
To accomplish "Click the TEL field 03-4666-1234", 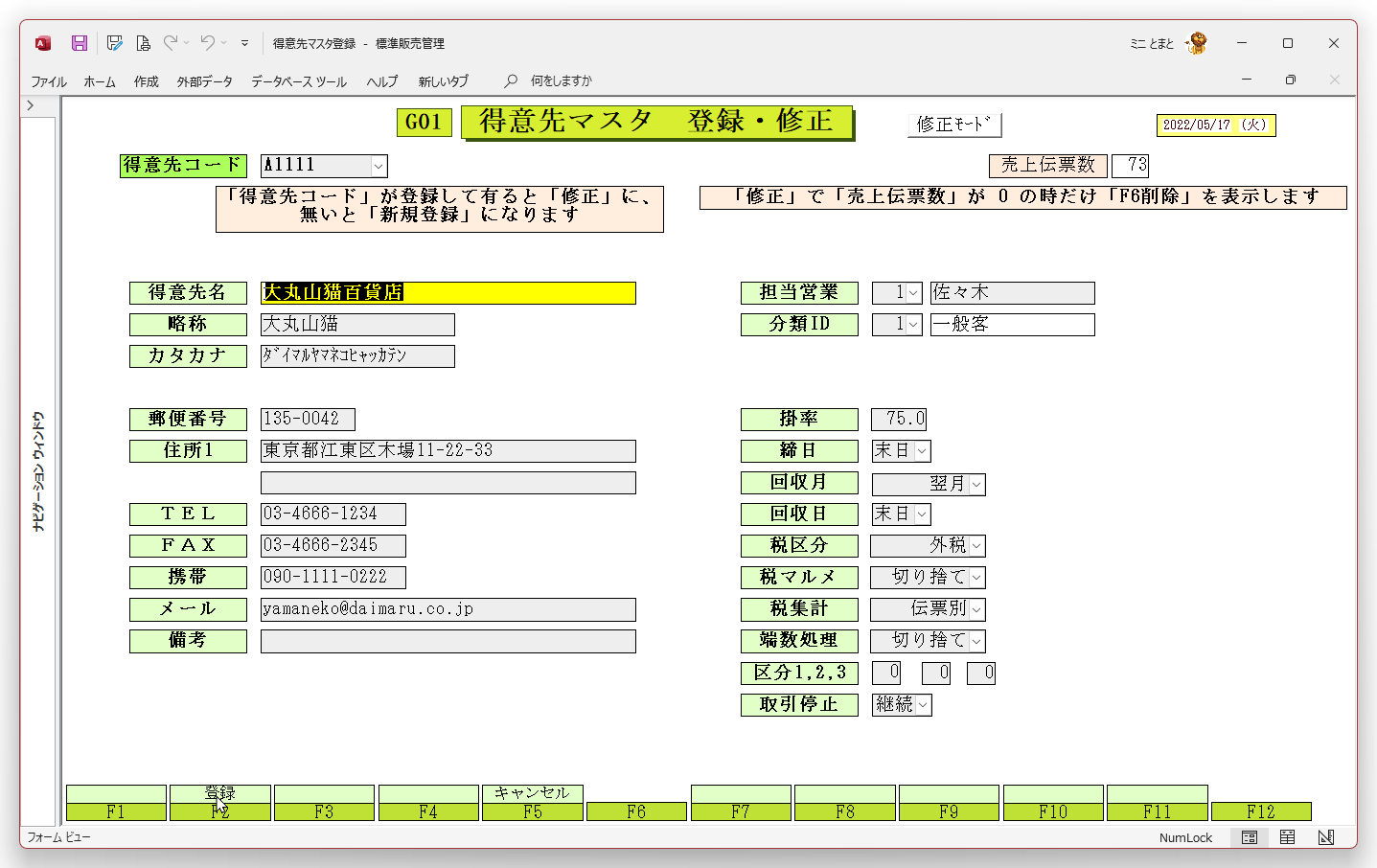I will pos(333,514).
